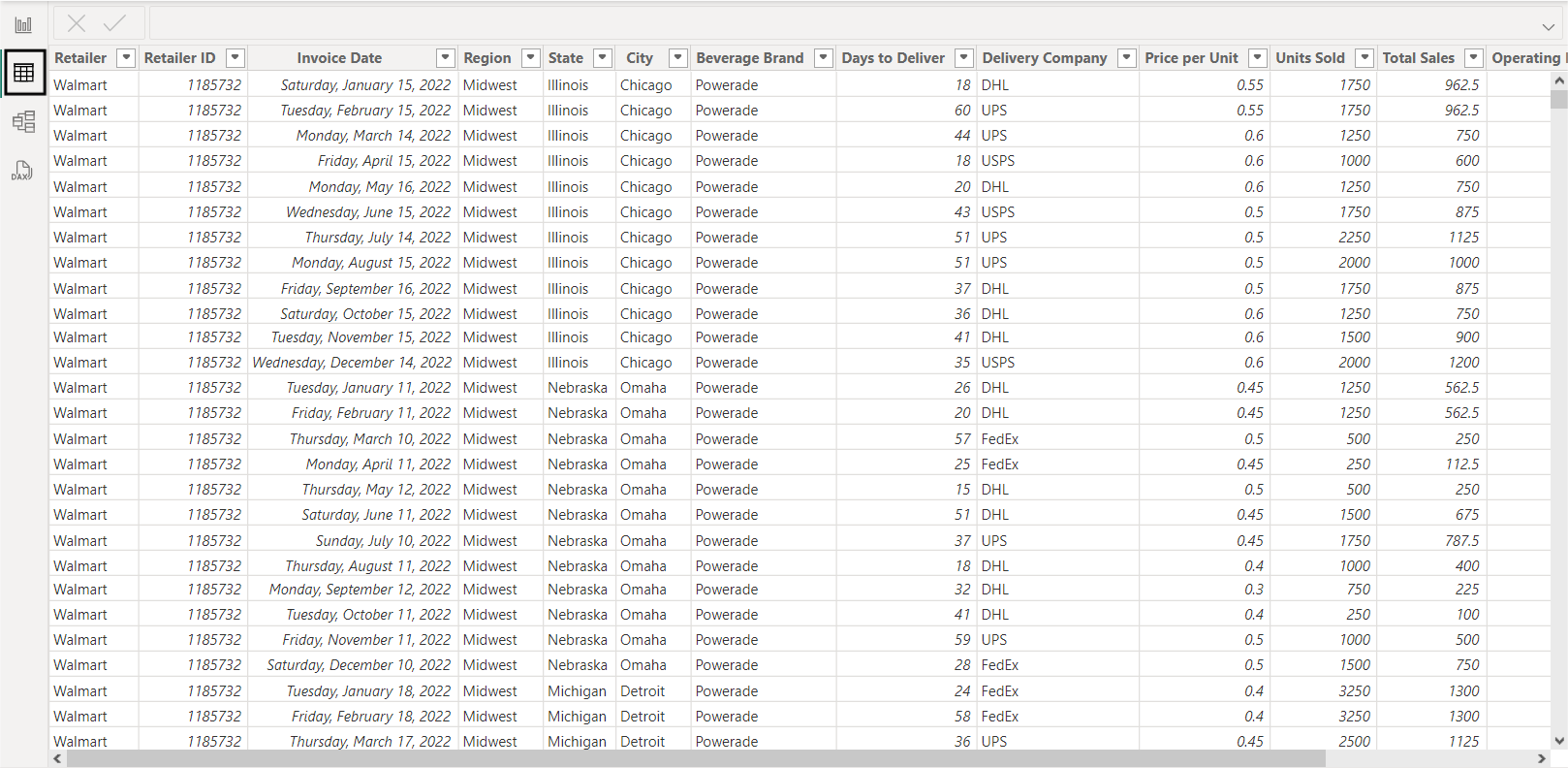Click right arrow of horizontal scrollbar

point(1541,758)
